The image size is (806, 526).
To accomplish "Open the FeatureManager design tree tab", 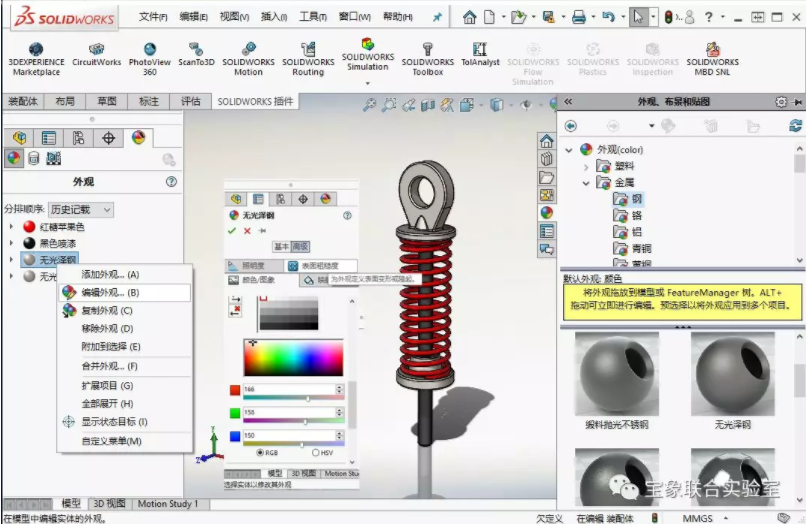I will point(20,137).
